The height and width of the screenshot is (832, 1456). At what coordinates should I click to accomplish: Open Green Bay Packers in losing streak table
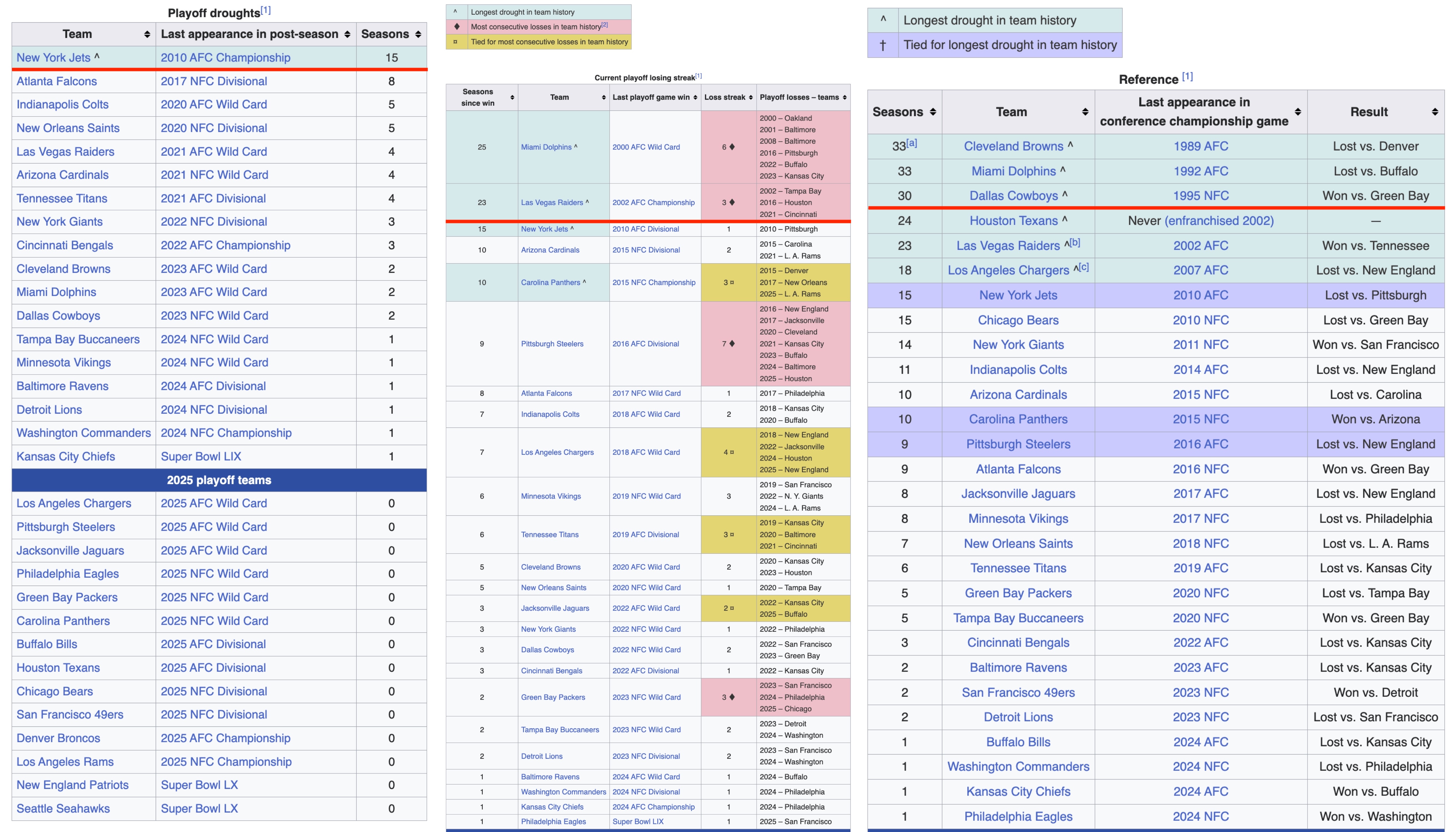(553, 697)
